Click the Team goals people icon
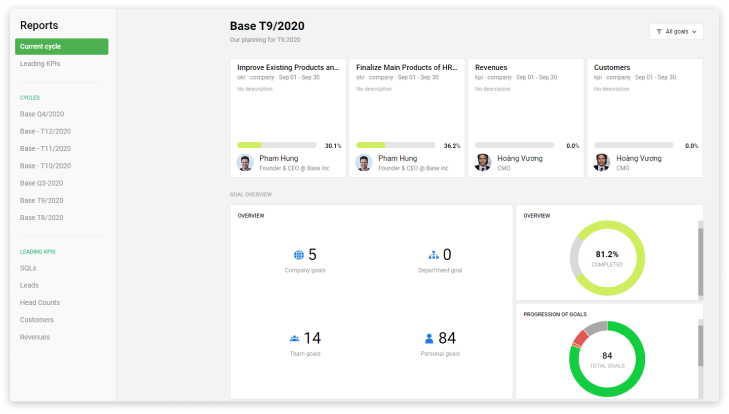This screenshot has height=414, width=729. coord(294,339)
